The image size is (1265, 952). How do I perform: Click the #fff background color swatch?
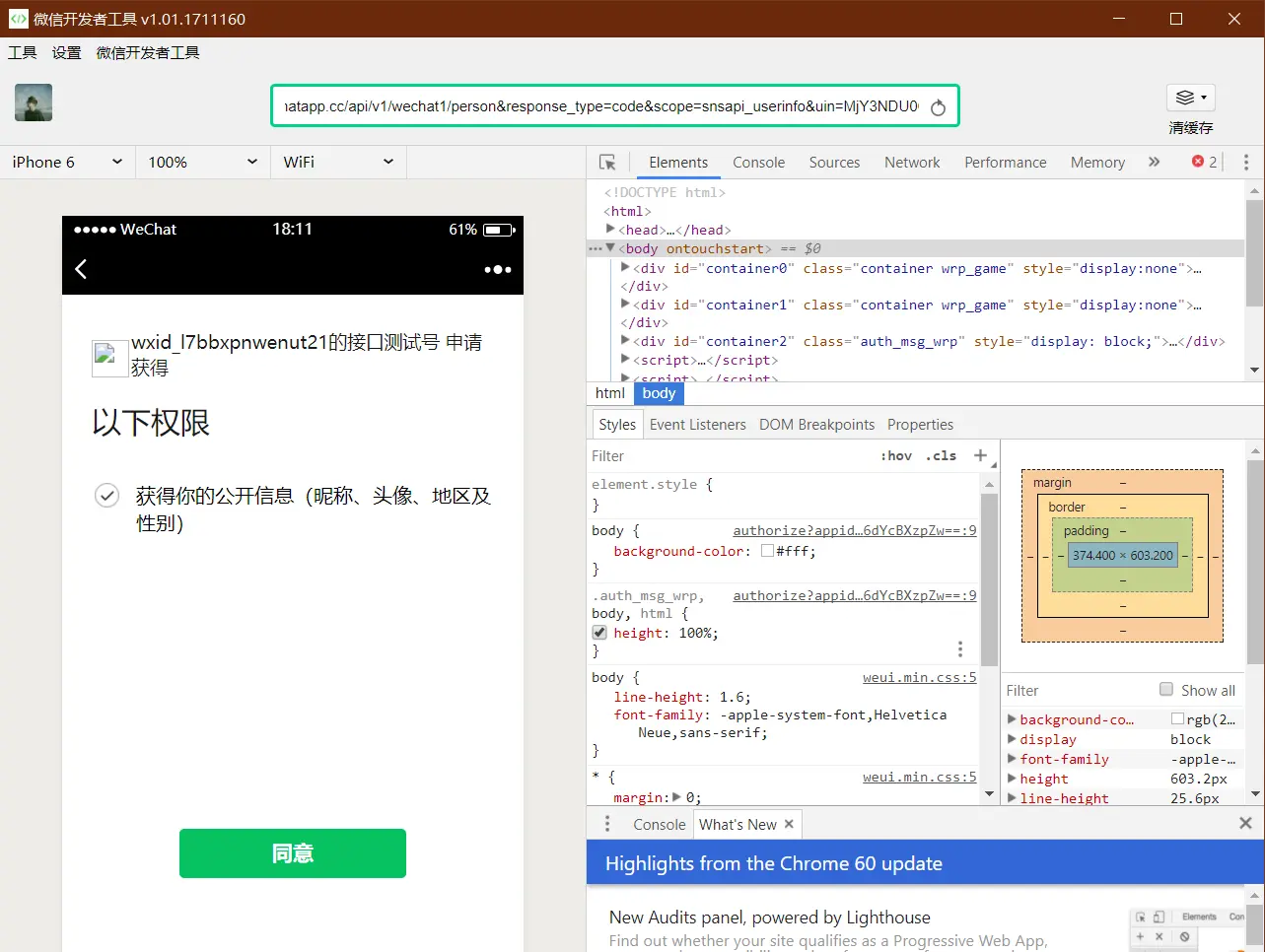click(768, 552)
